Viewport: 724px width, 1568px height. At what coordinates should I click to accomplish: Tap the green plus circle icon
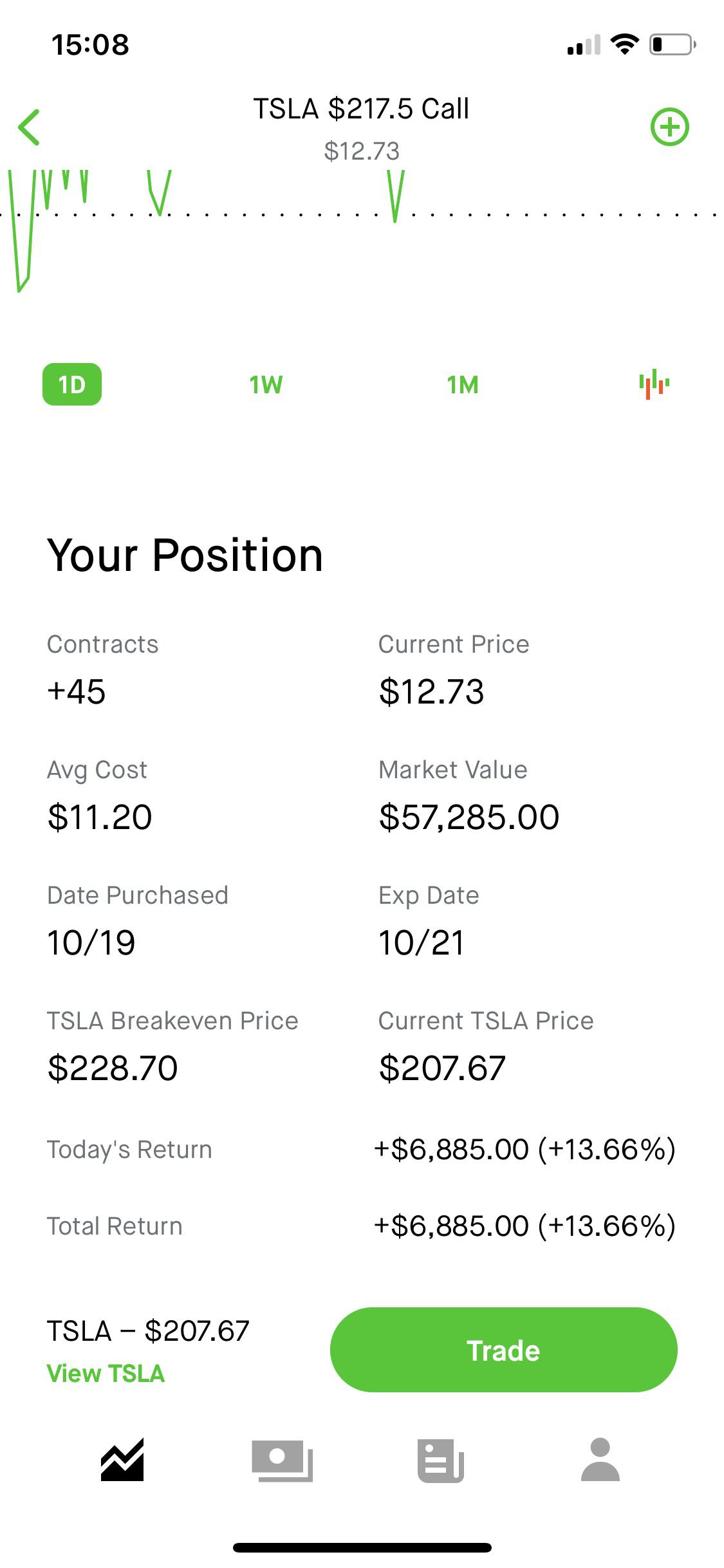pos(669,127)
